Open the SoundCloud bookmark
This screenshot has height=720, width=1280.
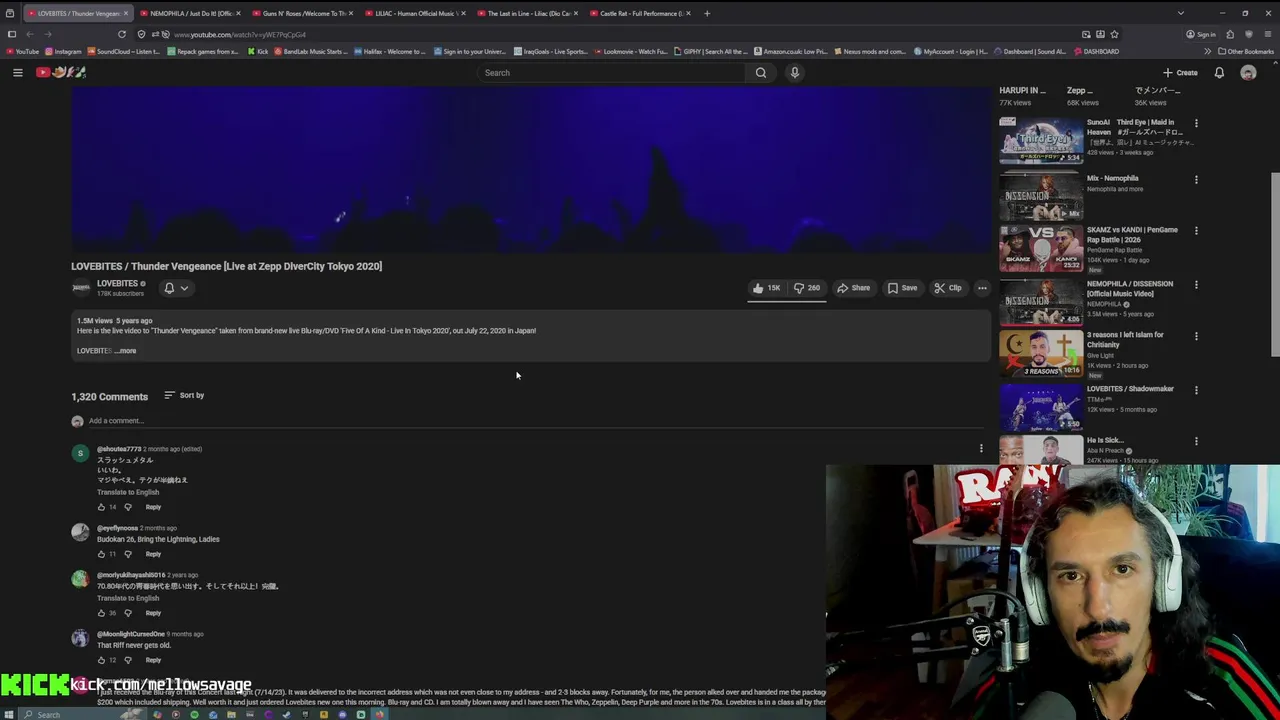click(x=123, y=51)
